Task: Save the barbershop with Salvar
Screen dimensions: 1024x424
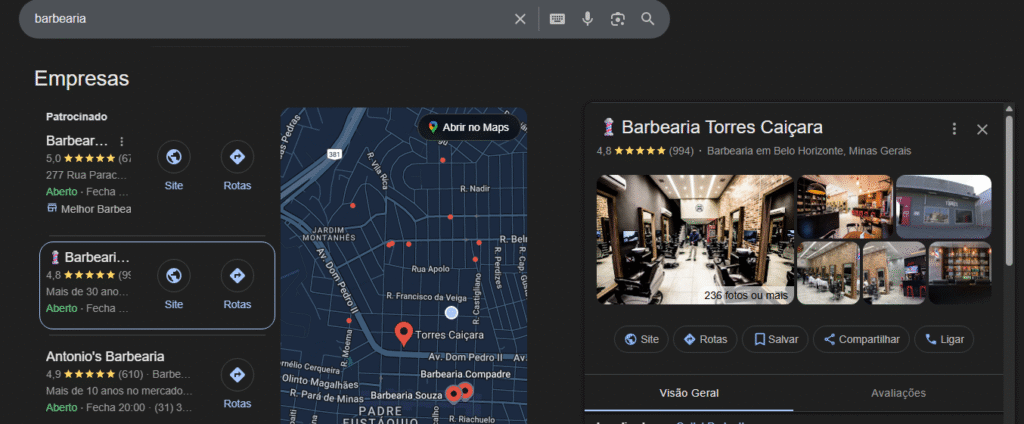Action: [776, 339]
